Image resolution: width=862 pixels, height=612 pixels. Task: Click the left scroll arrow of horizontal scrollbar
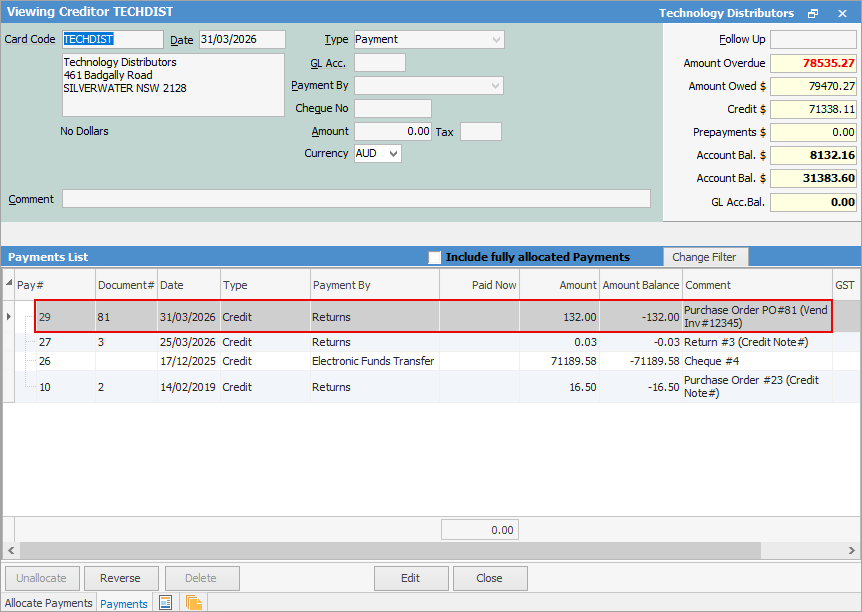coord(9,551)
